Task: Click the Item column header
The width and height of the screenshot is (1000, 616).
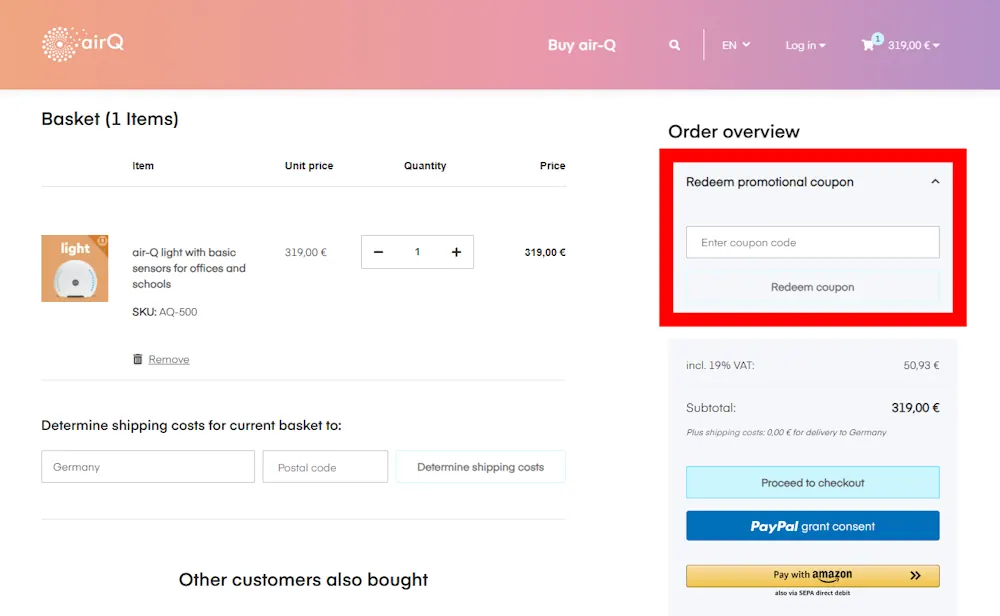Action: 143,166
